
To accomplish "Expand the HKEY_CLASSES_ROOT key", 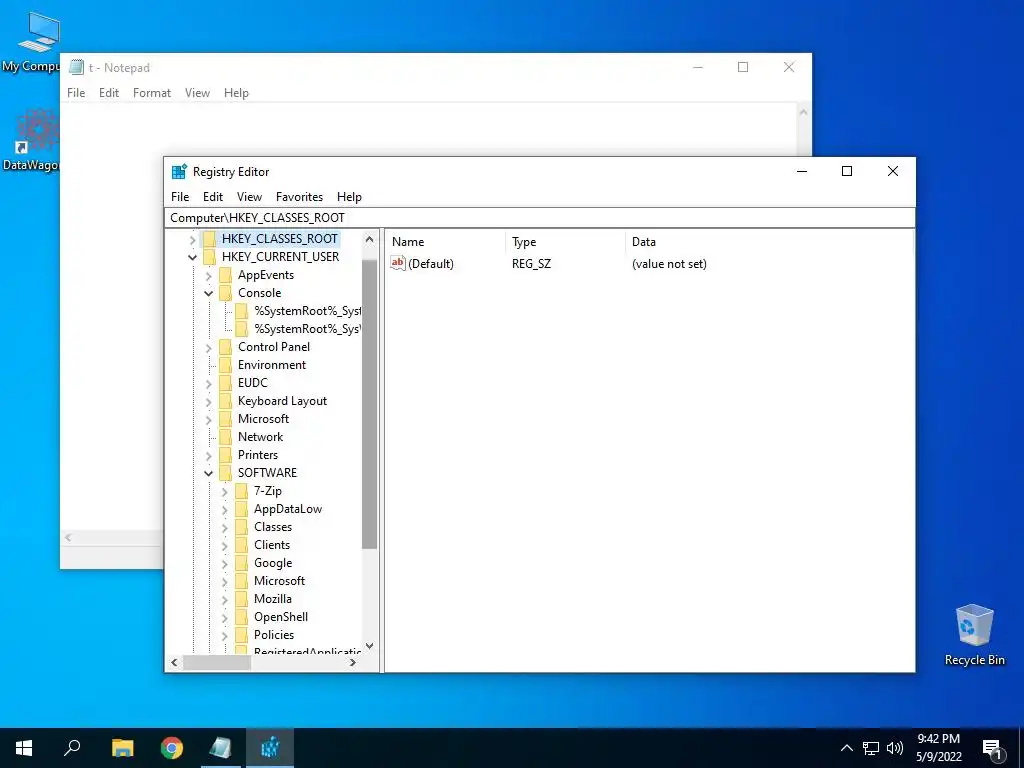I will point(193,240).
